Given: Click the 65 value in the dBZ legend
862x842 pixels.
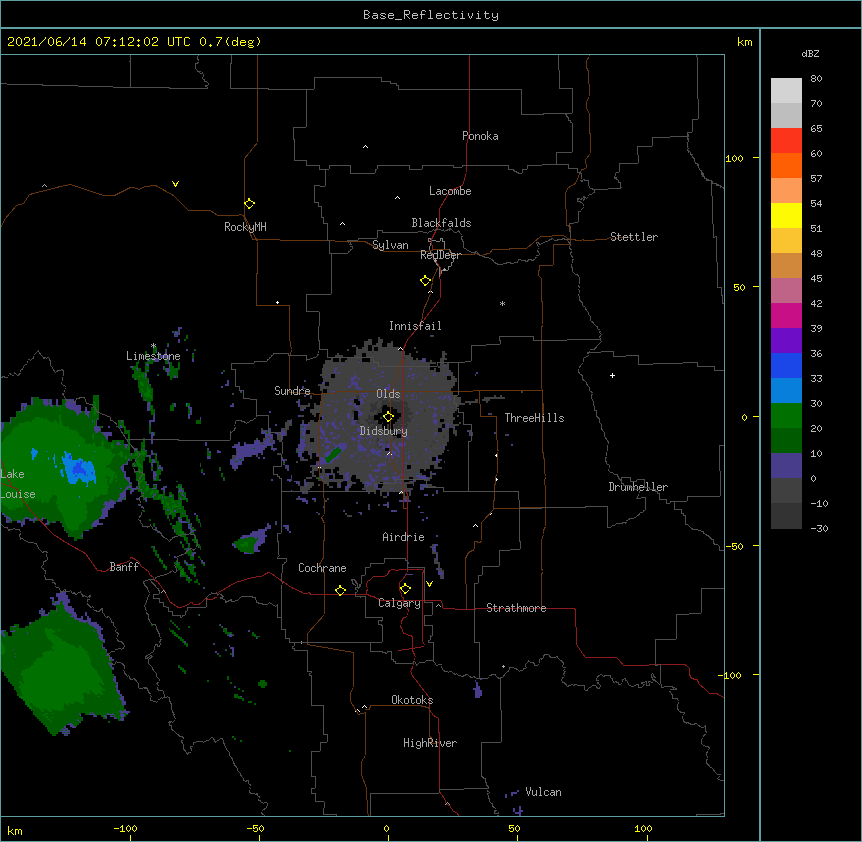Looking at the screenshot, I should click(x=816, y=129).
